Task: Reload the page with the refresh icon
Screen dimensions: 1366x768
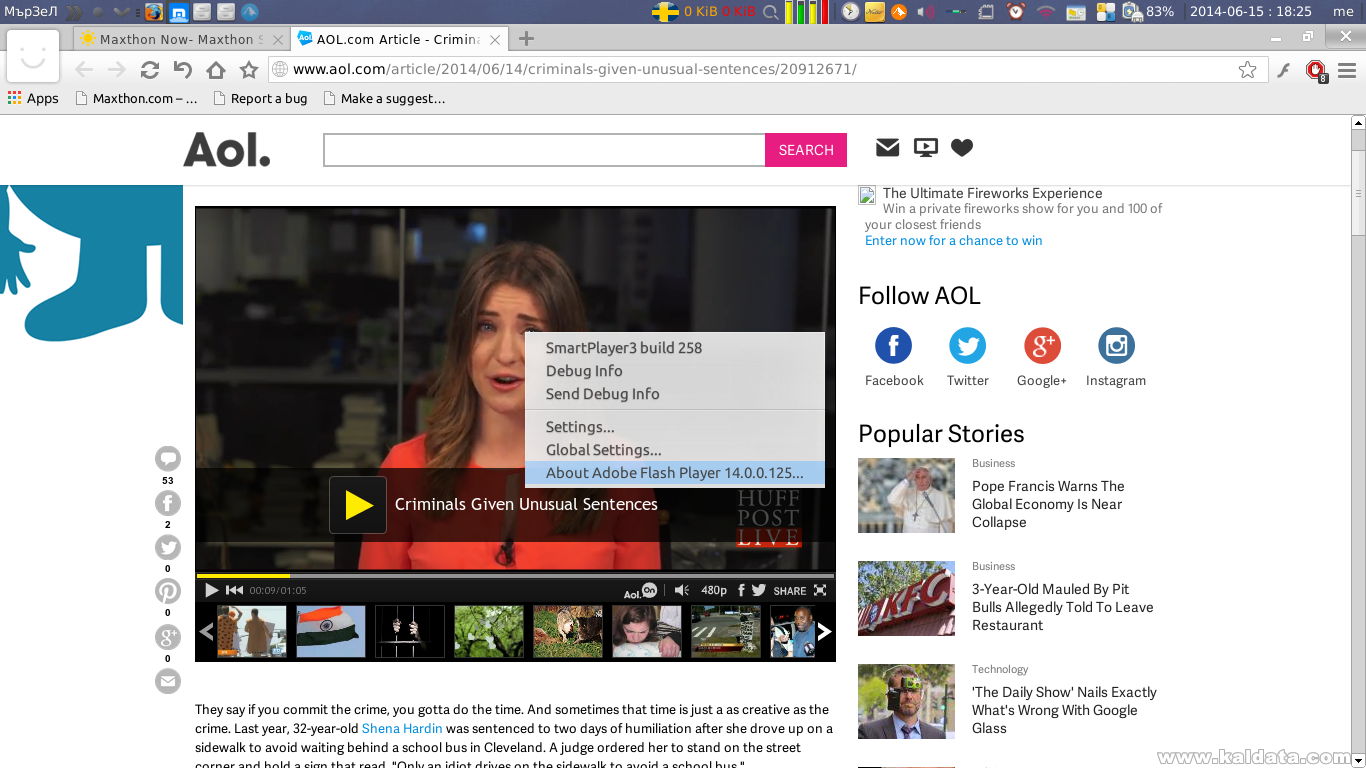Action: point(150,70)
